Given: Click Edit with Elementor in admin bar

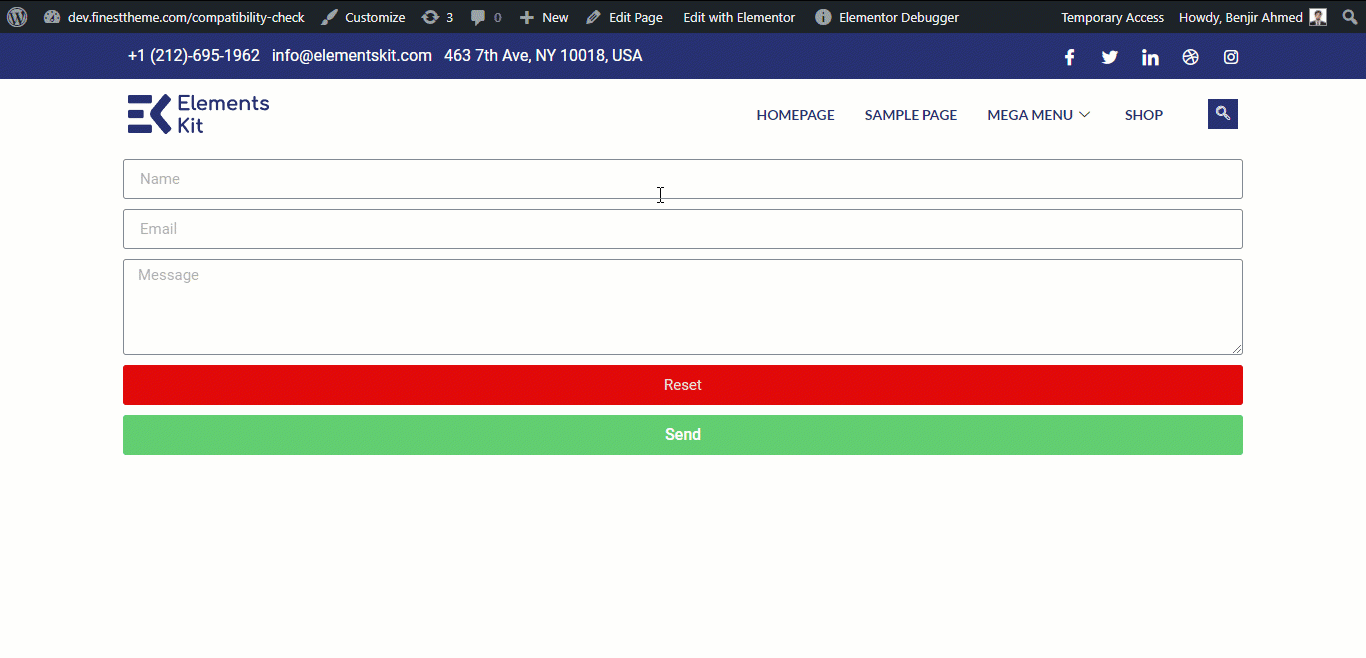Looking at the screenshot, I should tap(739, 17).
